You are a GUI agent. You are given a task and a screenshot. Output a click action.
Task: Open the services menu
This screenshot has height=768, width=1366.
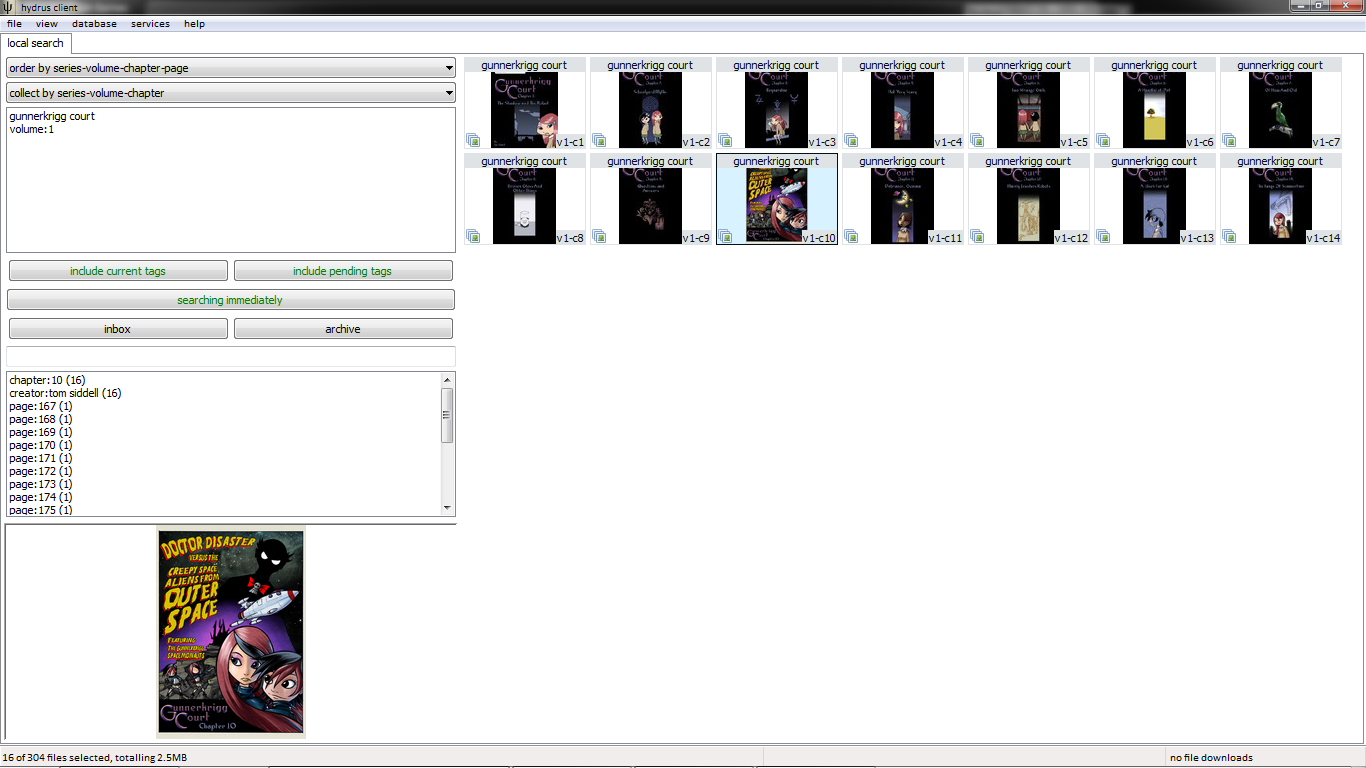point(150,24)
